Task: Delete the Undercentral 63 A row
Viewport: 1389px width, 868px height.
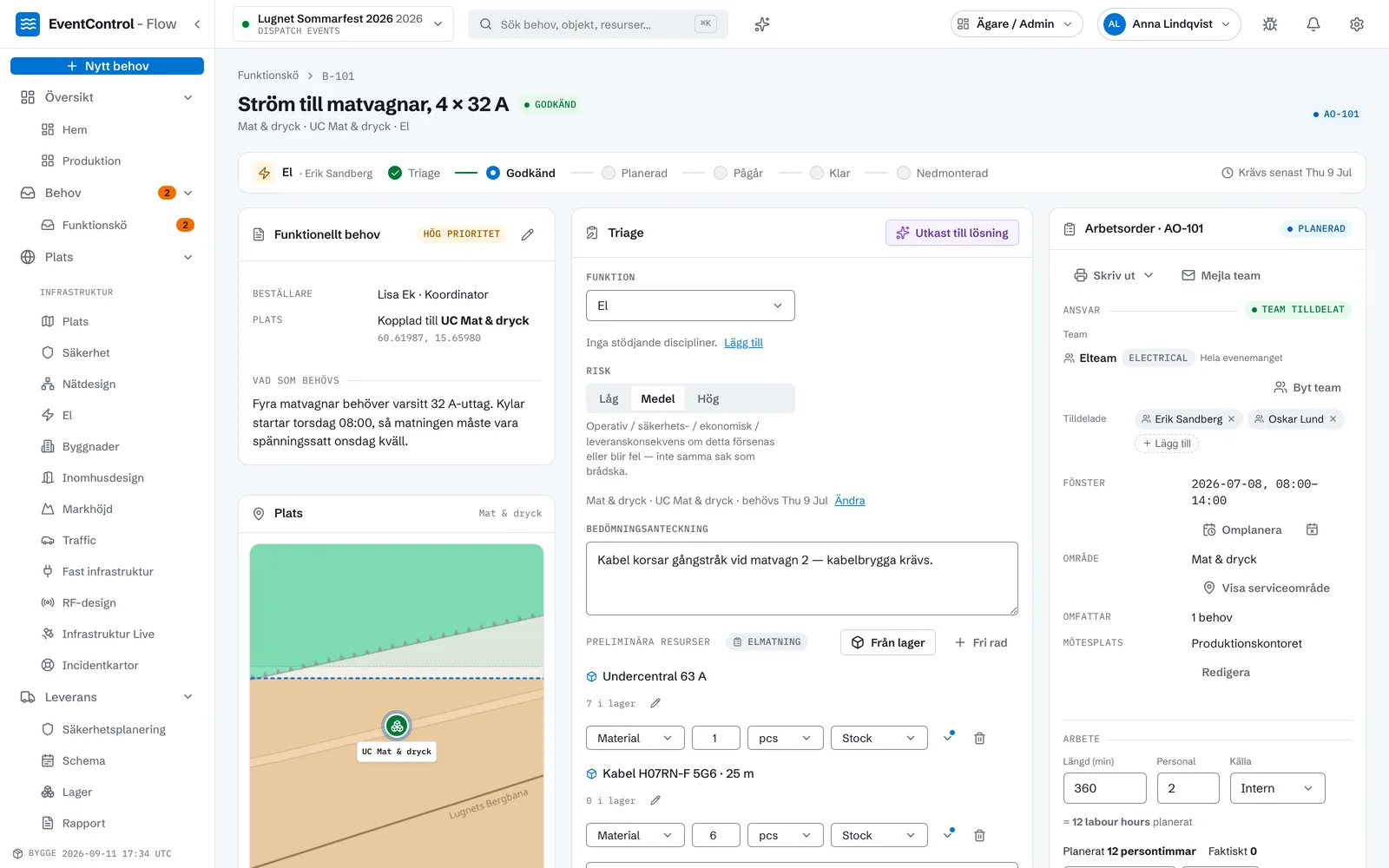Action: point(979,738)
